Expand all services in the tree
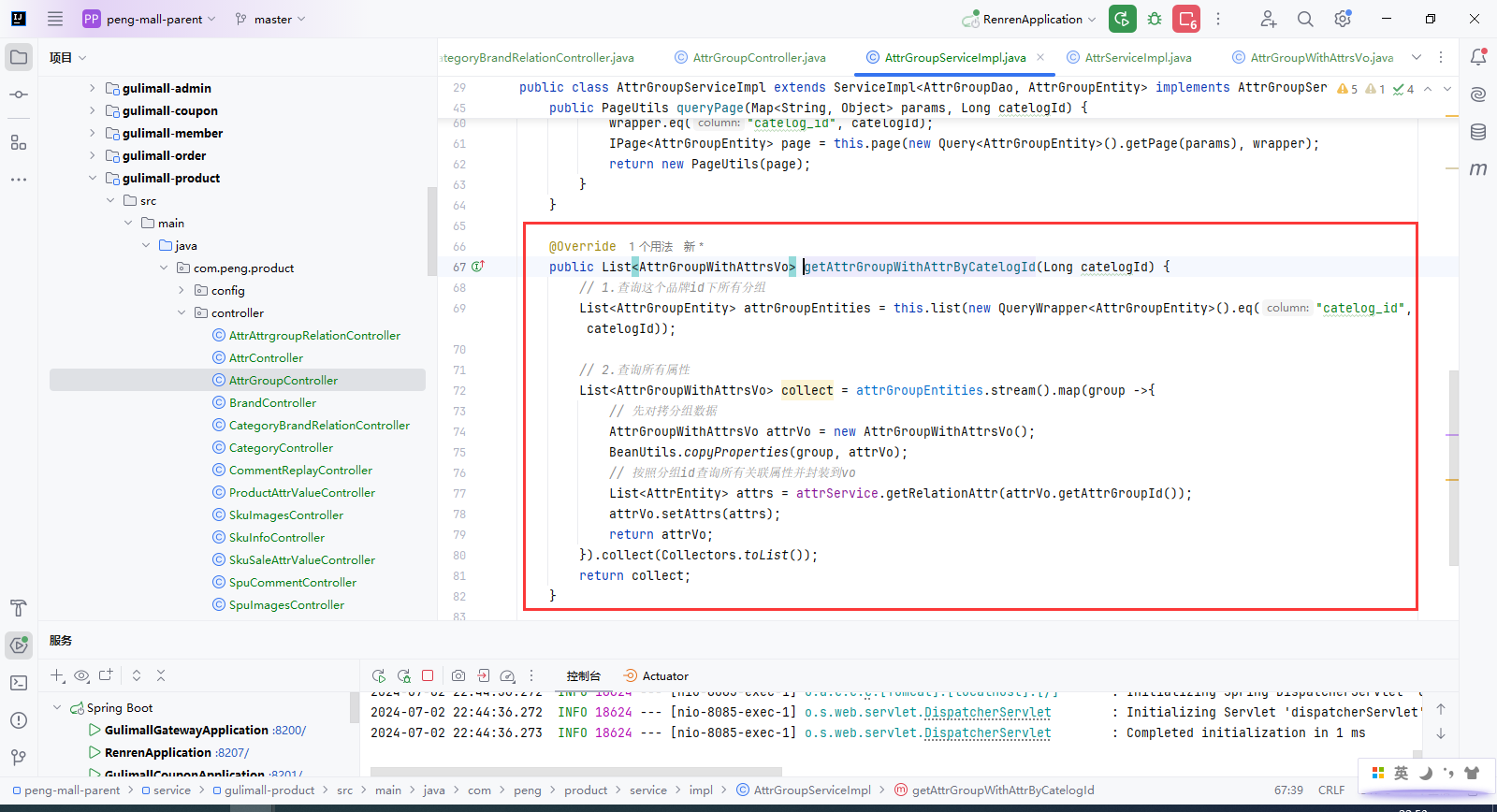This screenshot has width=1497, height=812. 137,675
